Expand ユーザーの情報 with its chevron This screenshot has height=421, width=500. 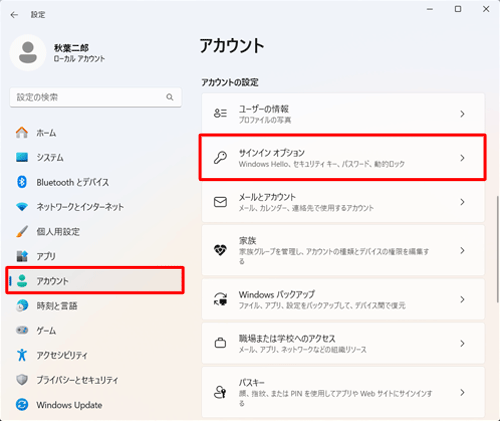tap(462, 114)
